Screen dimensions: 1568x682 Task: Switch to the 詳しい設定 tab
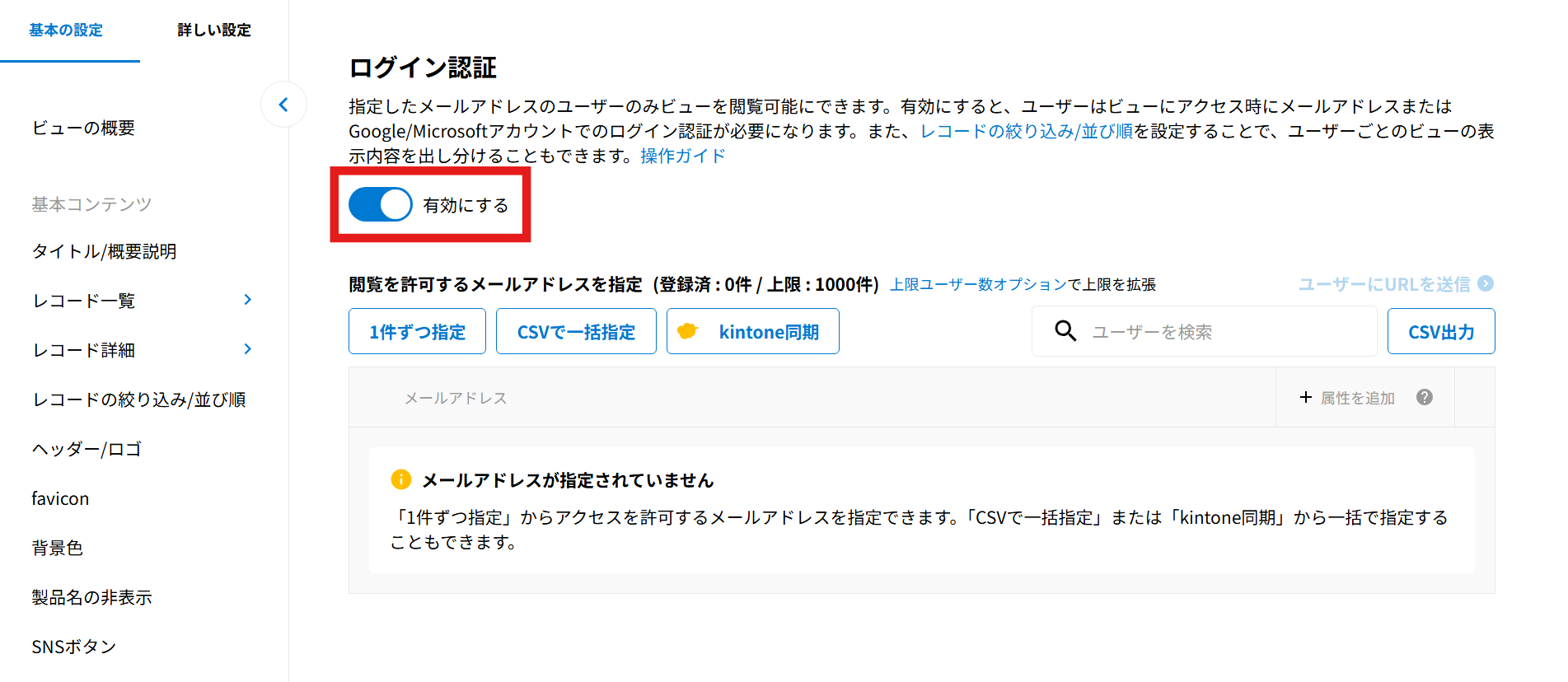[x=214, y=30]
